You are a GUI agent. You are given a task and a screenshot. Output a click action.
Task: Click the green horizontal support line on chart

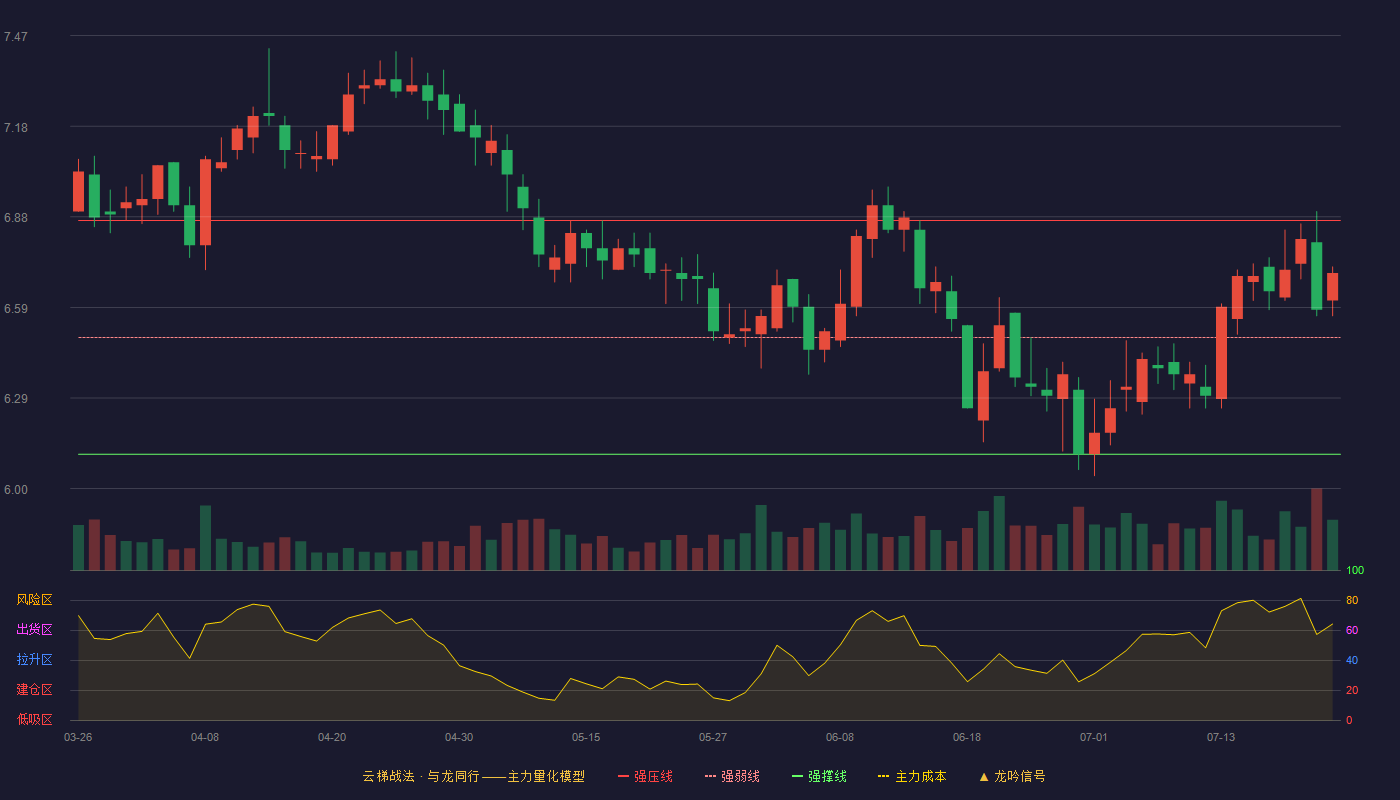(709, 454)
